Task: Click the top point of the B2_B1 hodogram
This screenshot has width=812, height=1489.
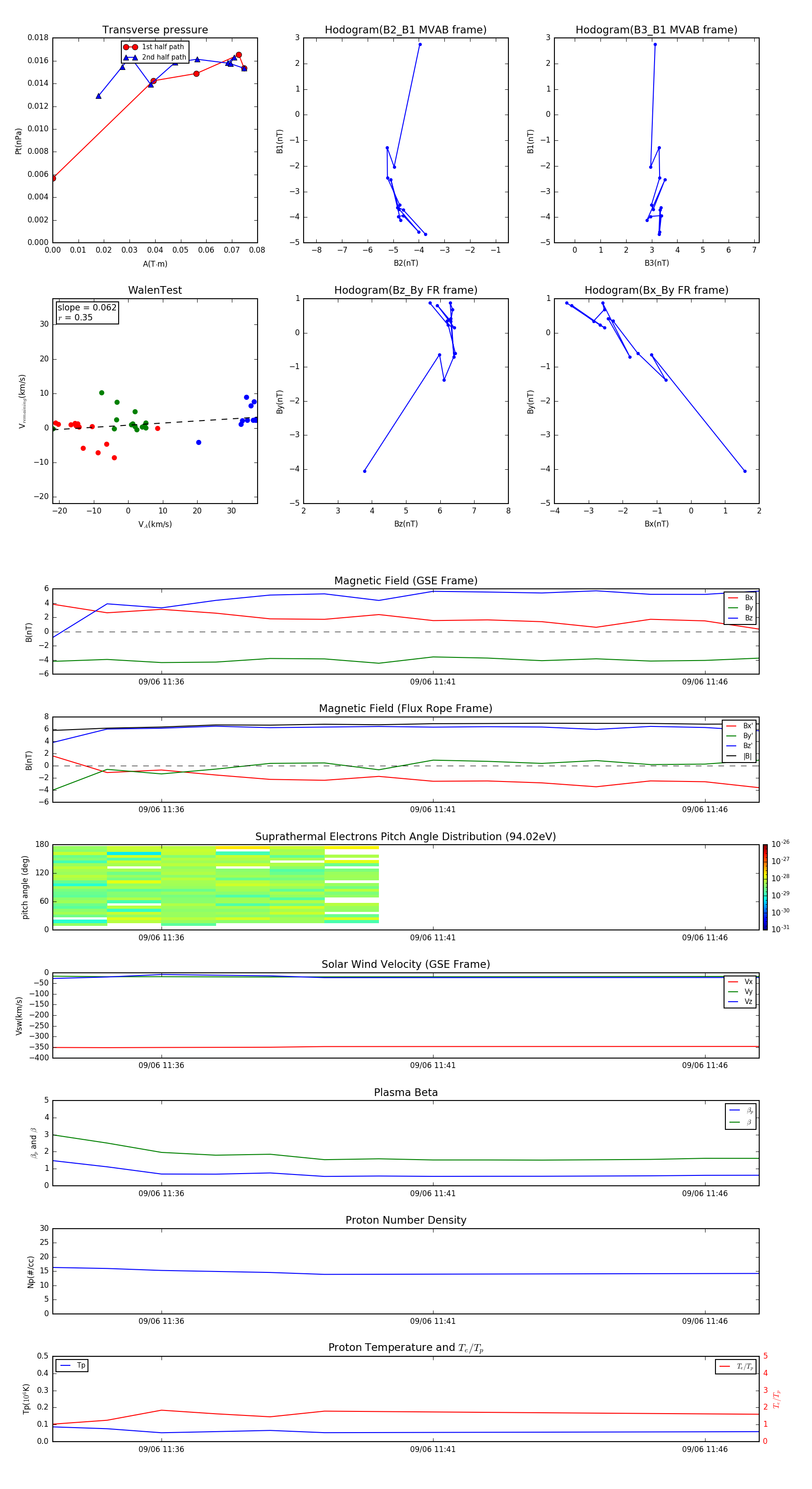Action: [420, 45]
